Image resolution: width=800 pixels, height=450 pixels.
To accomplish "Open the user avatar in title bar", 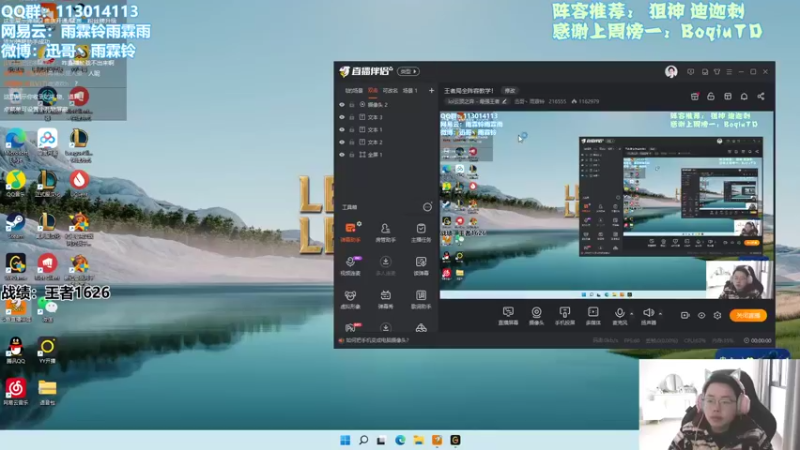I will click(671, 71).
